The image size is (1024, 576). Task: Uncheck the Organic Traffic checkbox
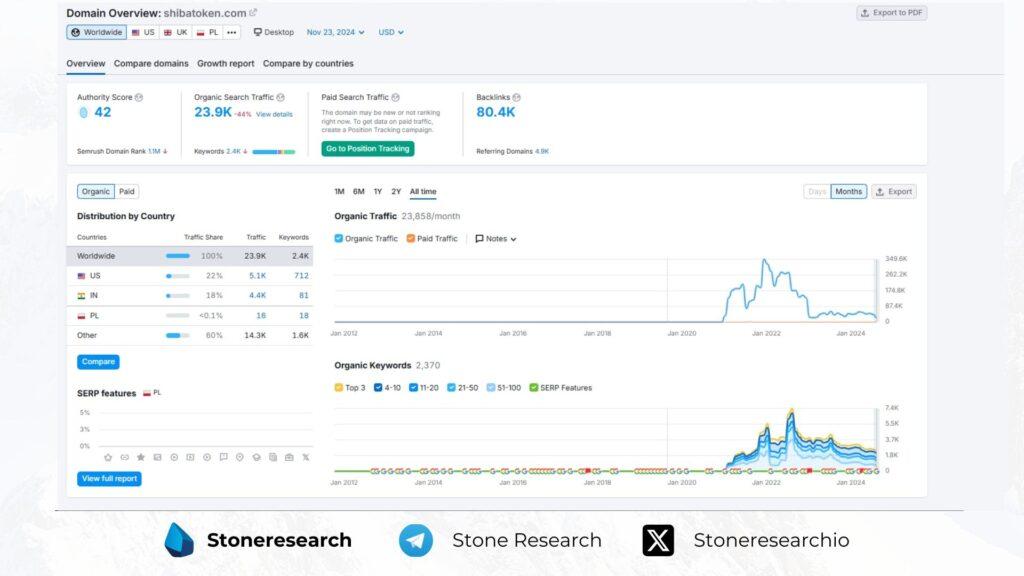(339, 239)
